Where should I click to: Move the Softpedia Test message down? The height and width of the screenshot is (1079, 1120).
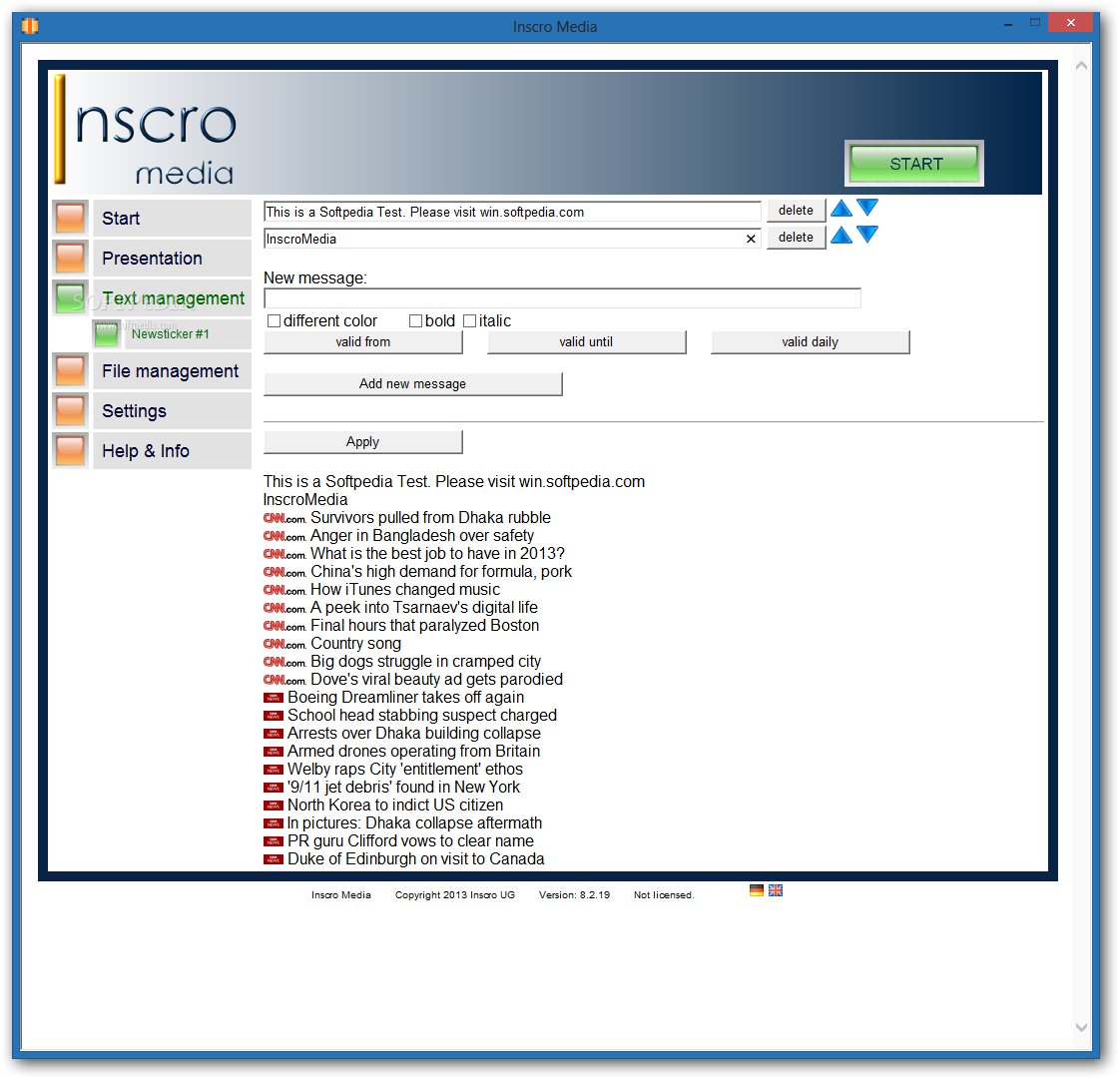point(867,209)
